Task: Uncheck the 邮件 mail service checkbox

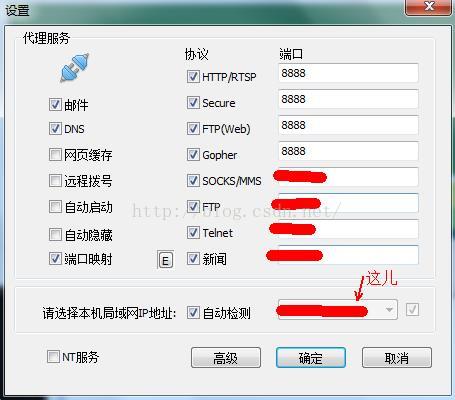Action: pyautogui.click(x=55, y=104)
